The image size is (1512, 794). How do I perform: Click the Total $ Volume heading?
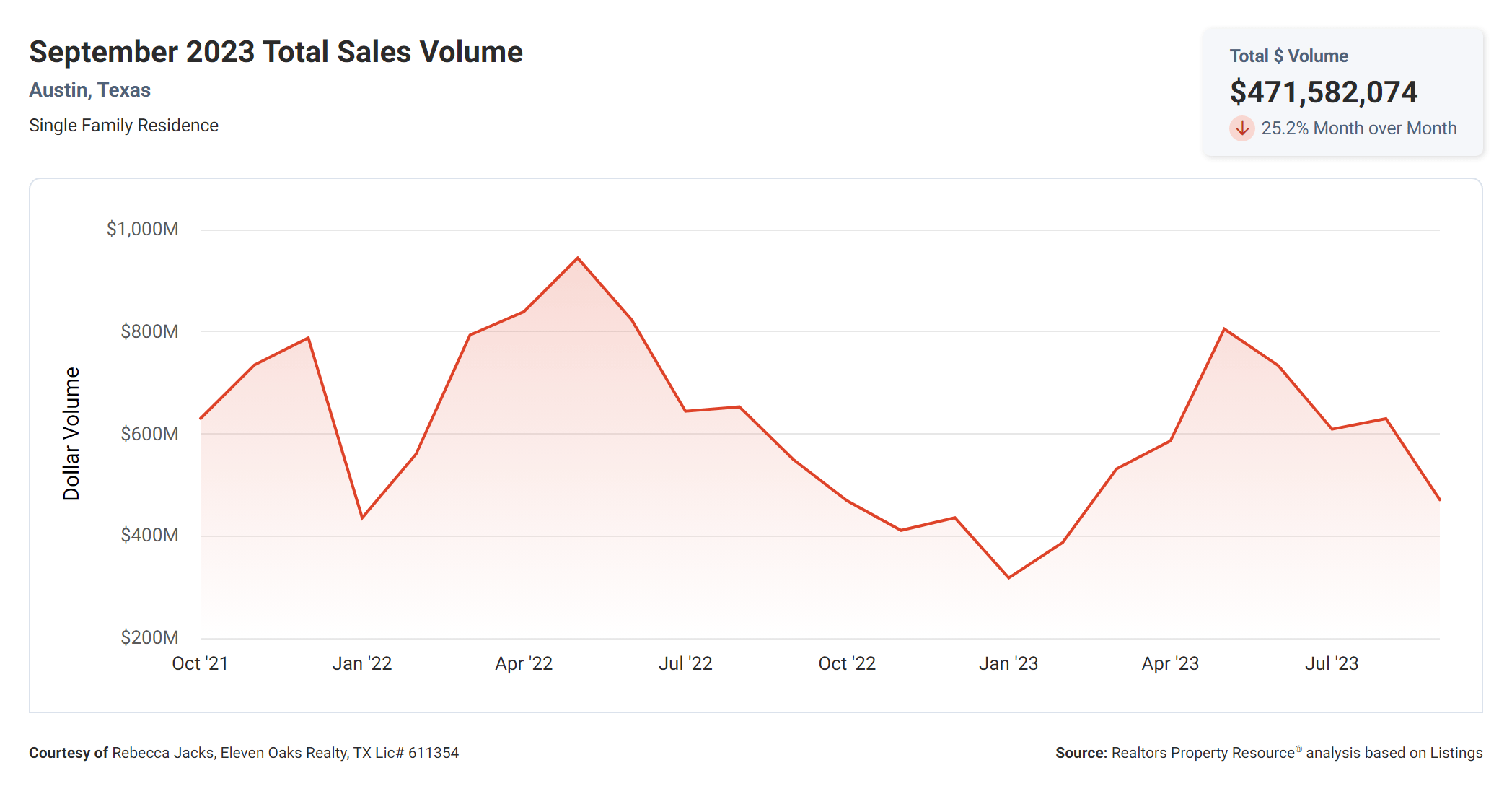[1288, 56]
